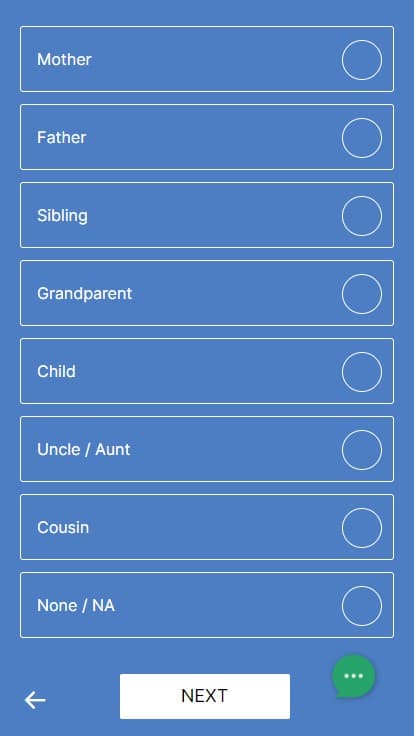Image resolution: width=414 pixels, height=736 pixels.
Task: Select the Cousin radio circle
Action: click(x=361, y=527)
